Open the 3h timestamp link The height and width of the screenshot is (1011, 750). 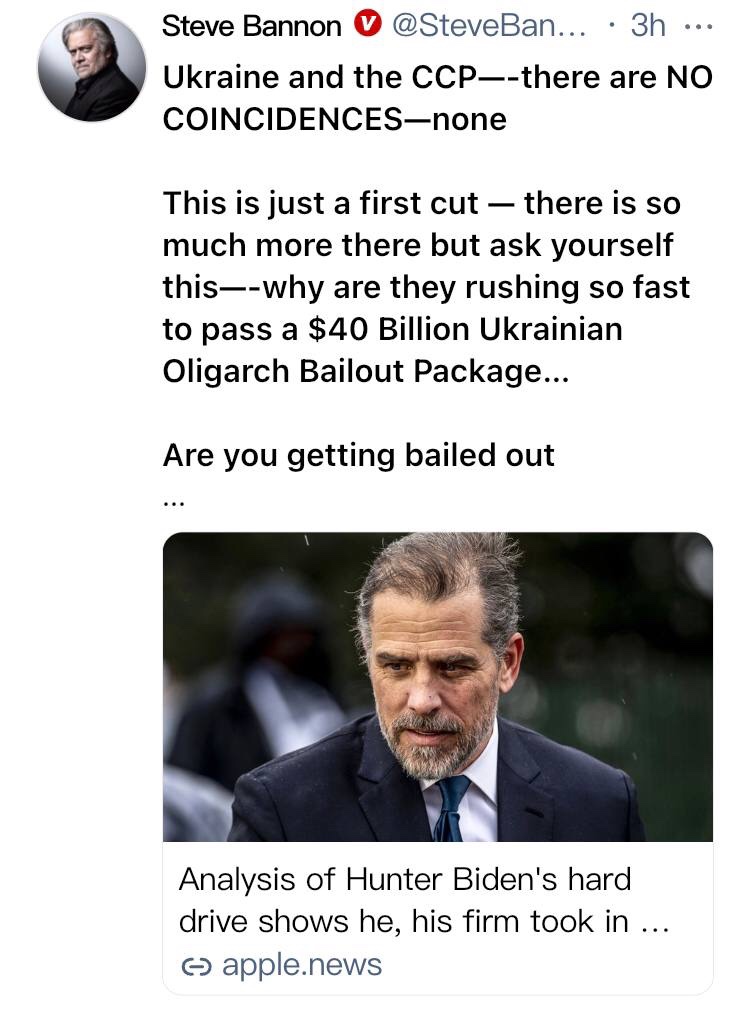[x=648, y=27]
